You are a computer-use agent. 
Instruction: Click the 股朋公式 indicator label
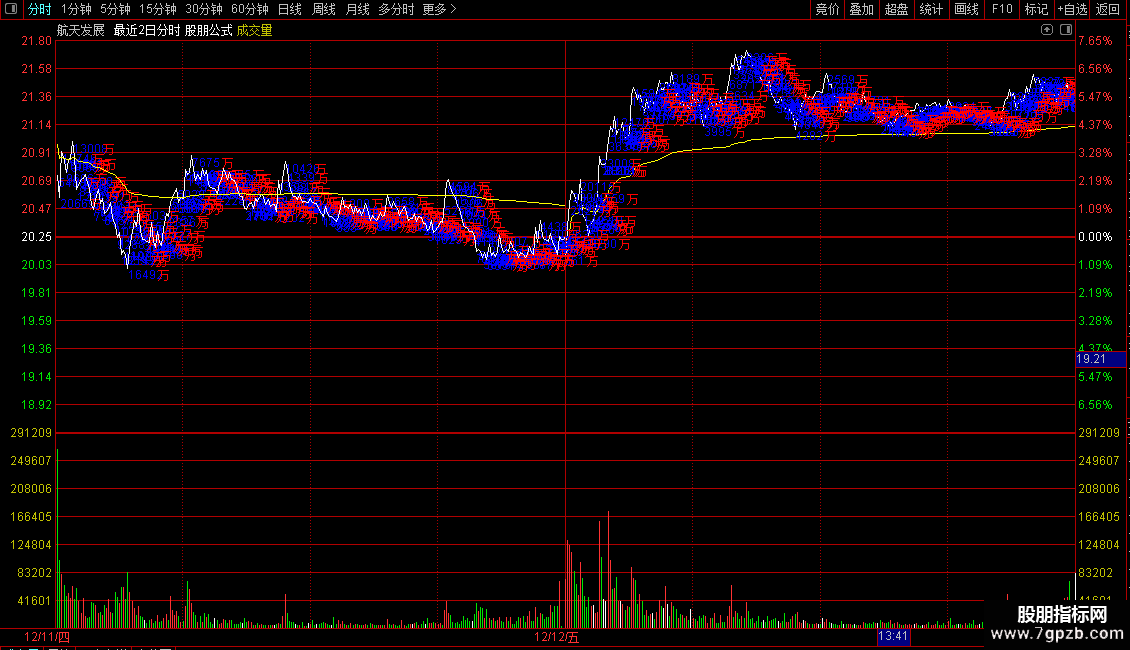pos(208,30)
